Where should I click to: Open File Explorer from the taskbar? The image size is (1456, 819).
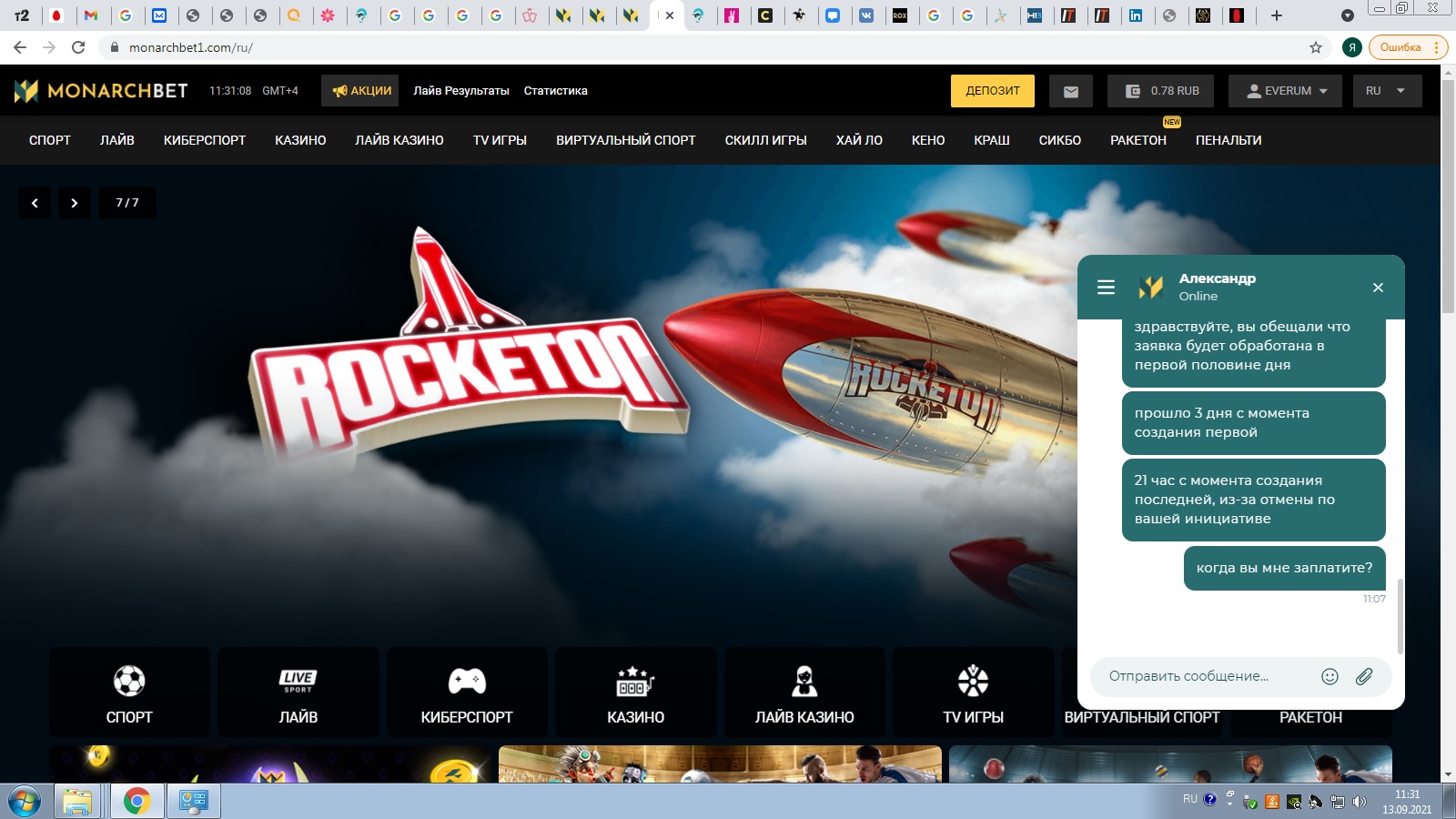tap(78, 802)
